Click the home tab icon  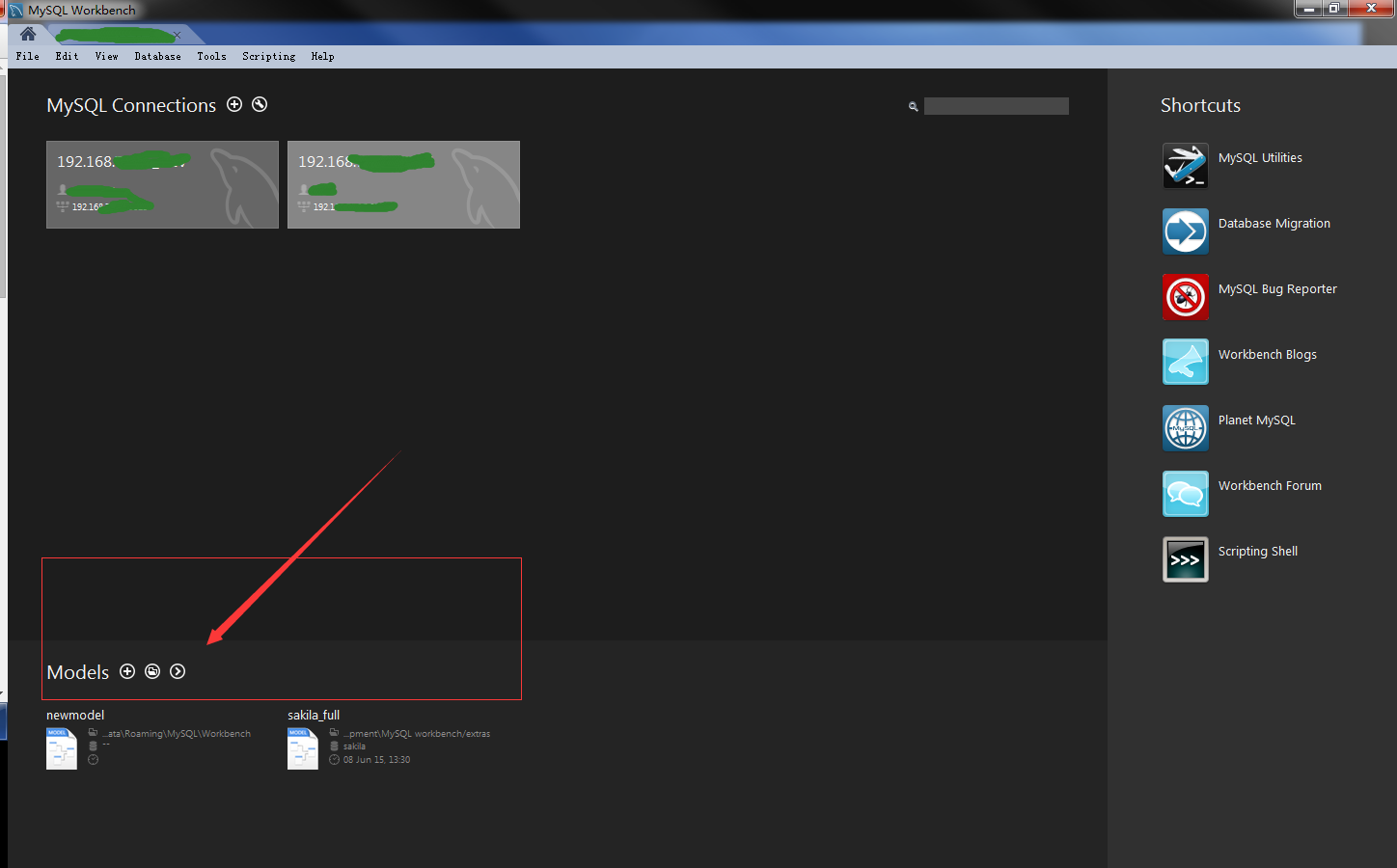28,34
